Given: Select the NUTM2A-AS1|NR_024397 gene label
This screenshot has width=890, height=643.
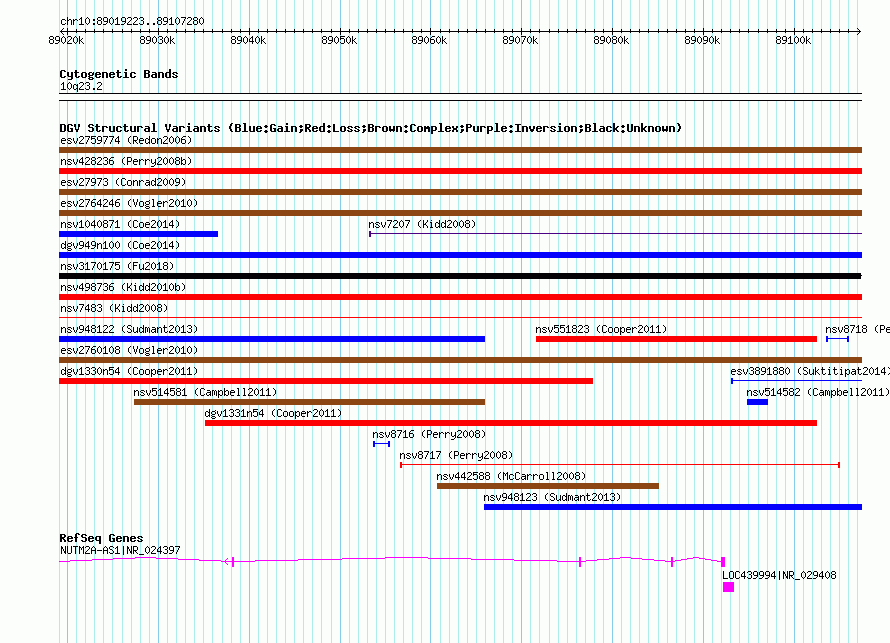Looking at the screenshot, I should [x=120, y=550].
